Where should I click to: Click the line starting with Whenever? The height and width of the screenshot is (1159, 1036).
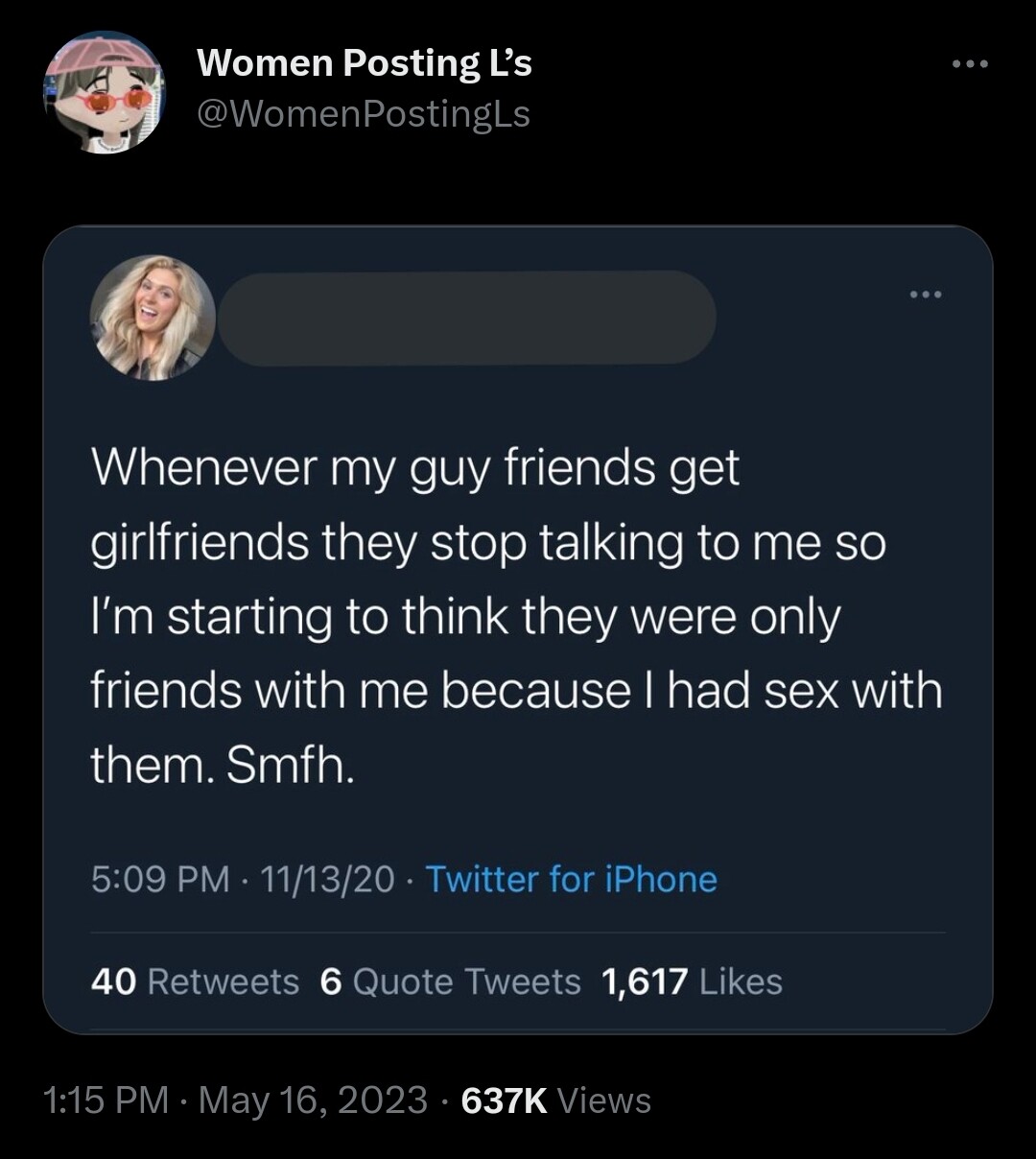(x=415, y=469)
